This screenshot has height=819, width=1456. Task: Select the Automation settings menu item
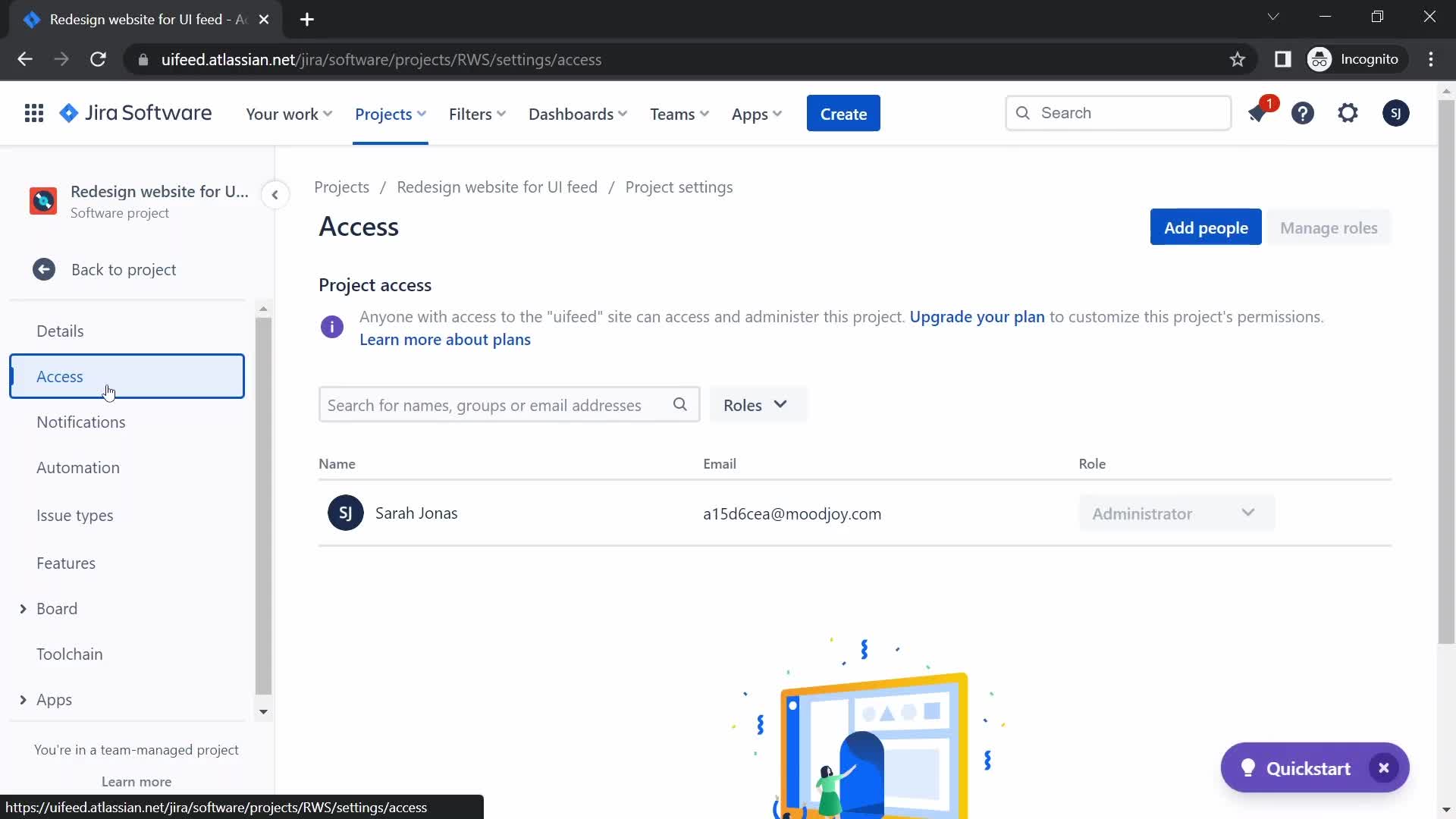pyautogui.click(x=78, y=467)
